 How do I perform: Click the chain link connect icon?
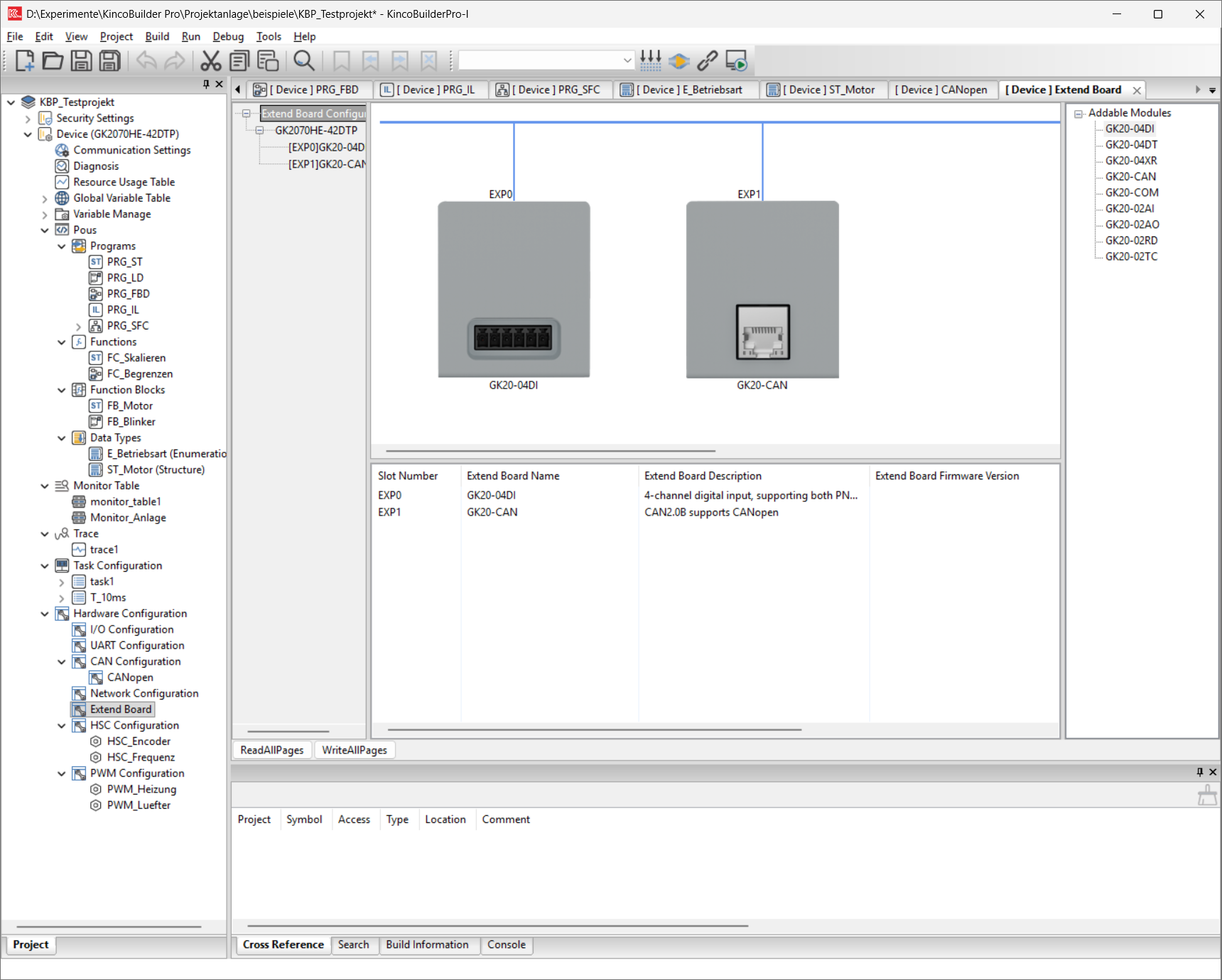(x=707, y=61)
